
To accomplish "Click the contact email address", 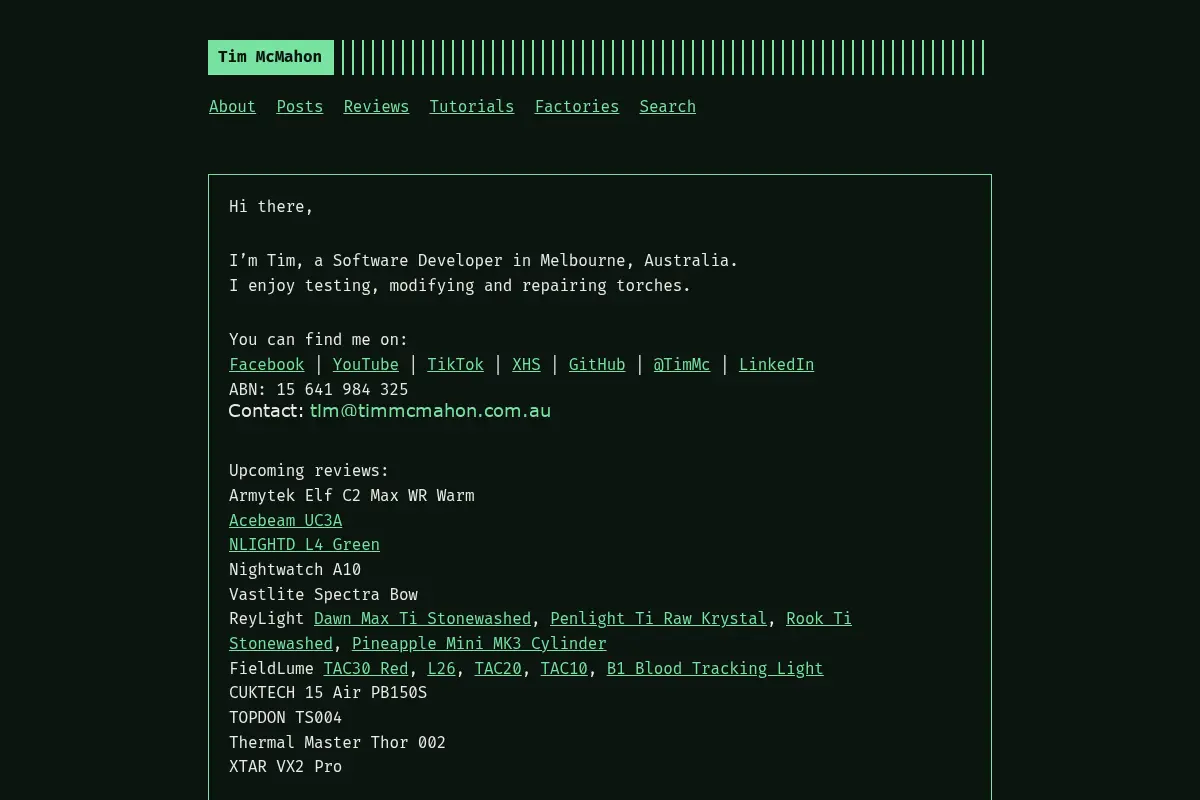I will click(430, 411).
